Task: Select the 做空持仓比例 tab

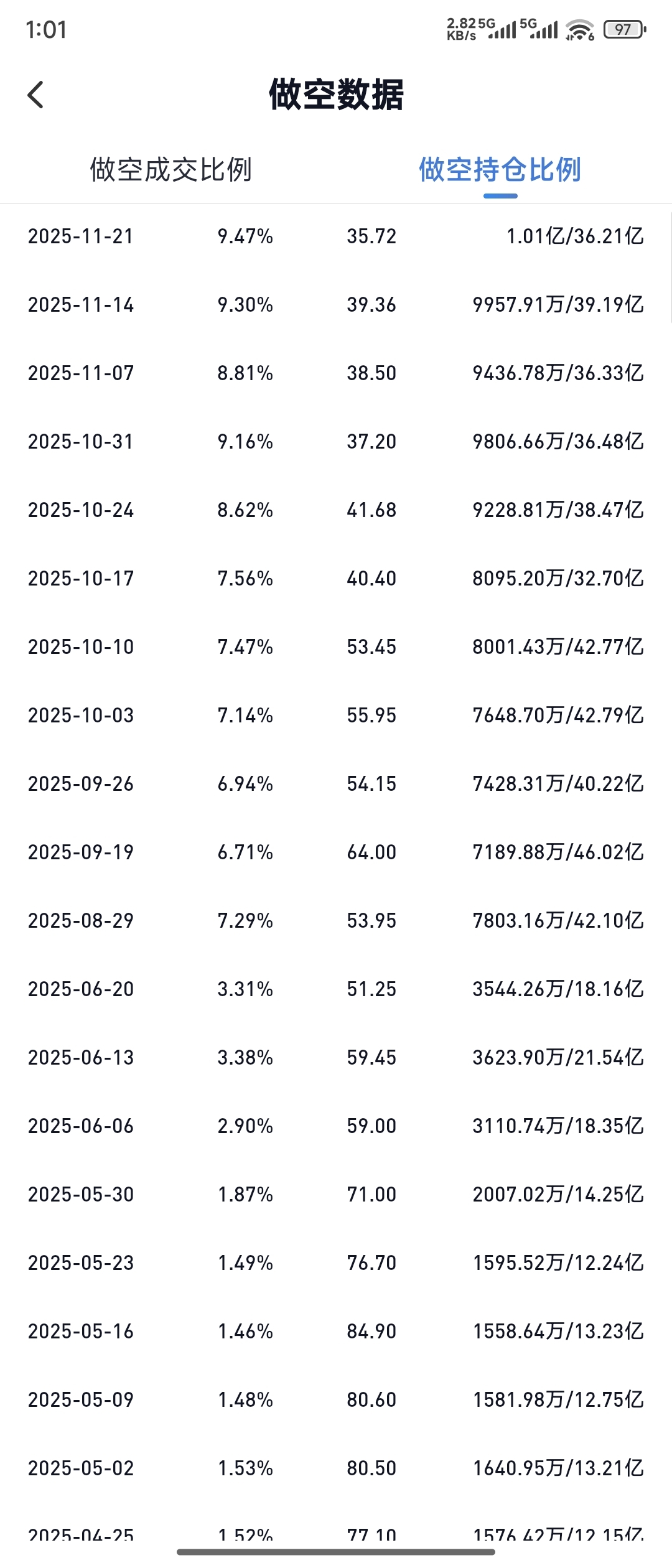Action: [x=500, y=169]
